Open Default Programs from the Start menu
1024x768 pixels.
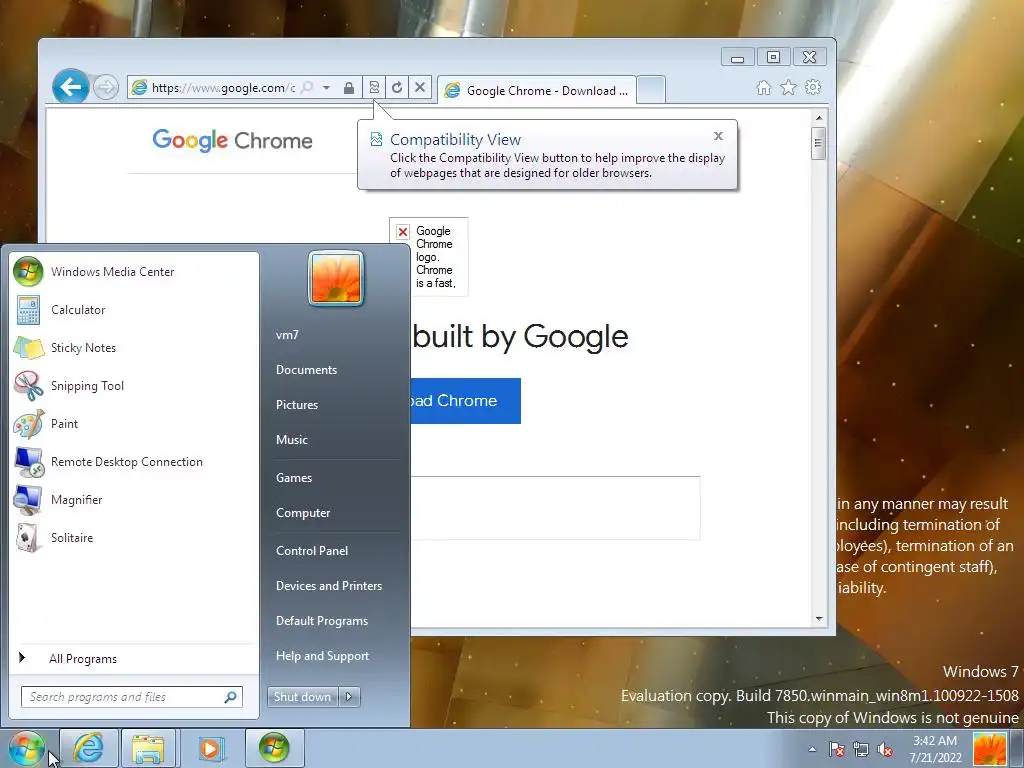336,621
